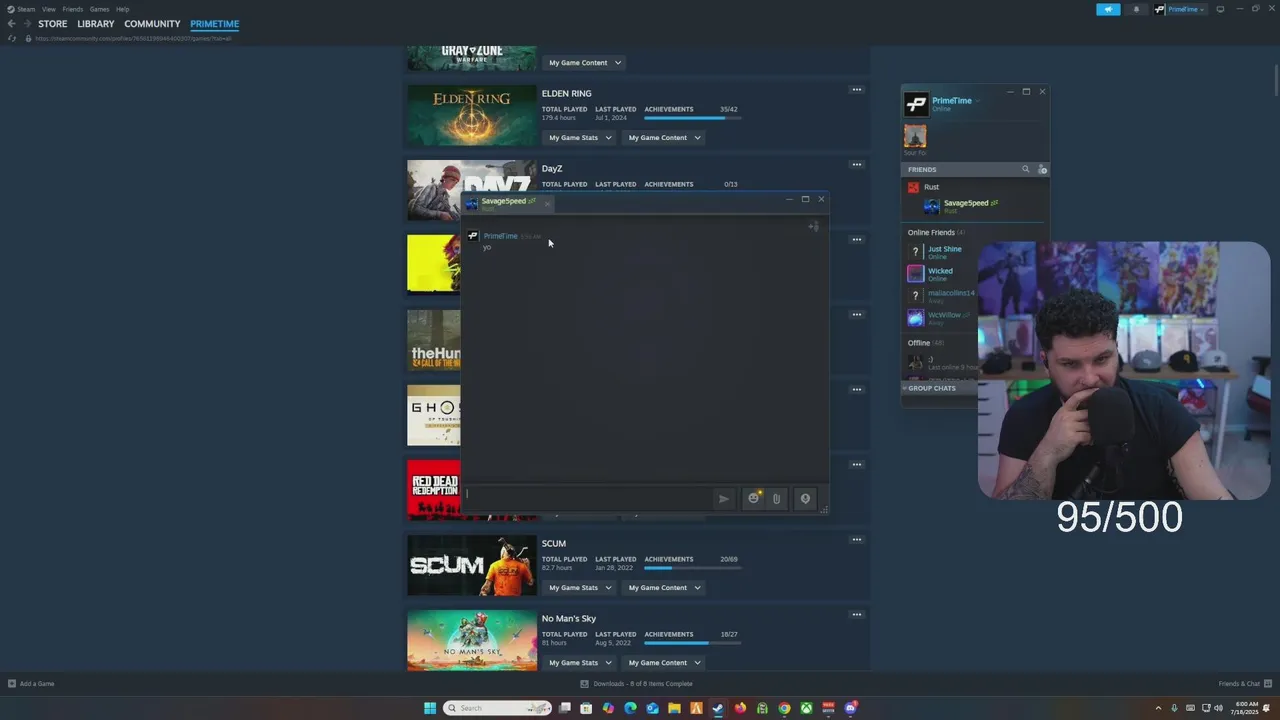Open Discord from the taskbar
Viewport: 1280px width, 720px height.
click(x=851, y=708)
